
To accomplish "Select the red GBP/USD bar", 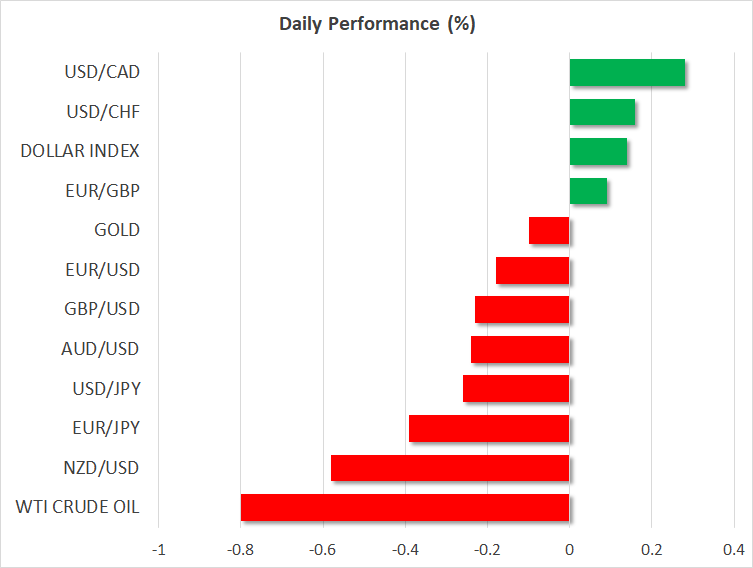I will pyautogui.click(x=522, y=309).
